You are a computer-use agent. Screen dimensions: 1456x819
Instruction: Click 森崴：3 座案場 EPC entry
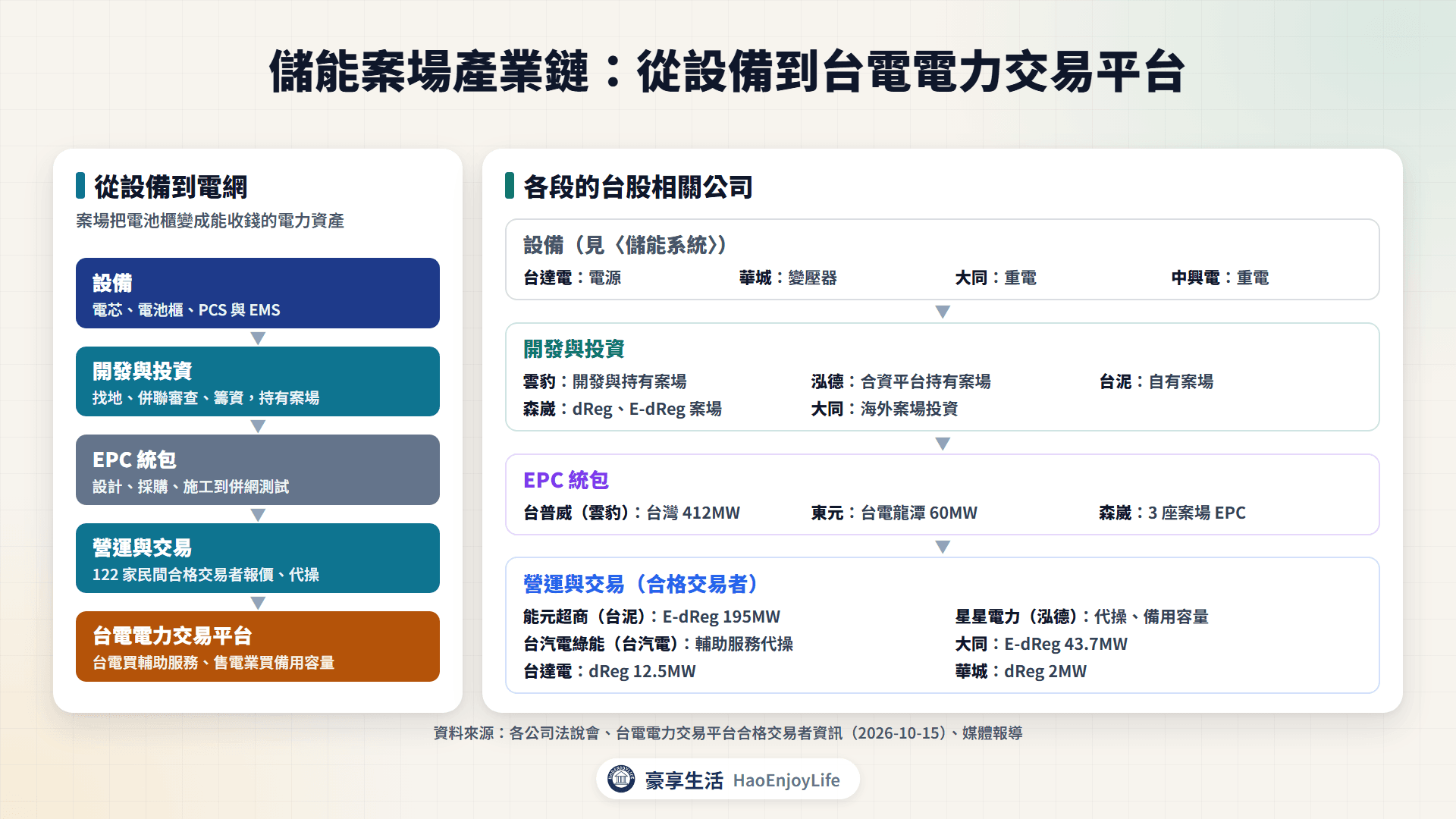1172,513
